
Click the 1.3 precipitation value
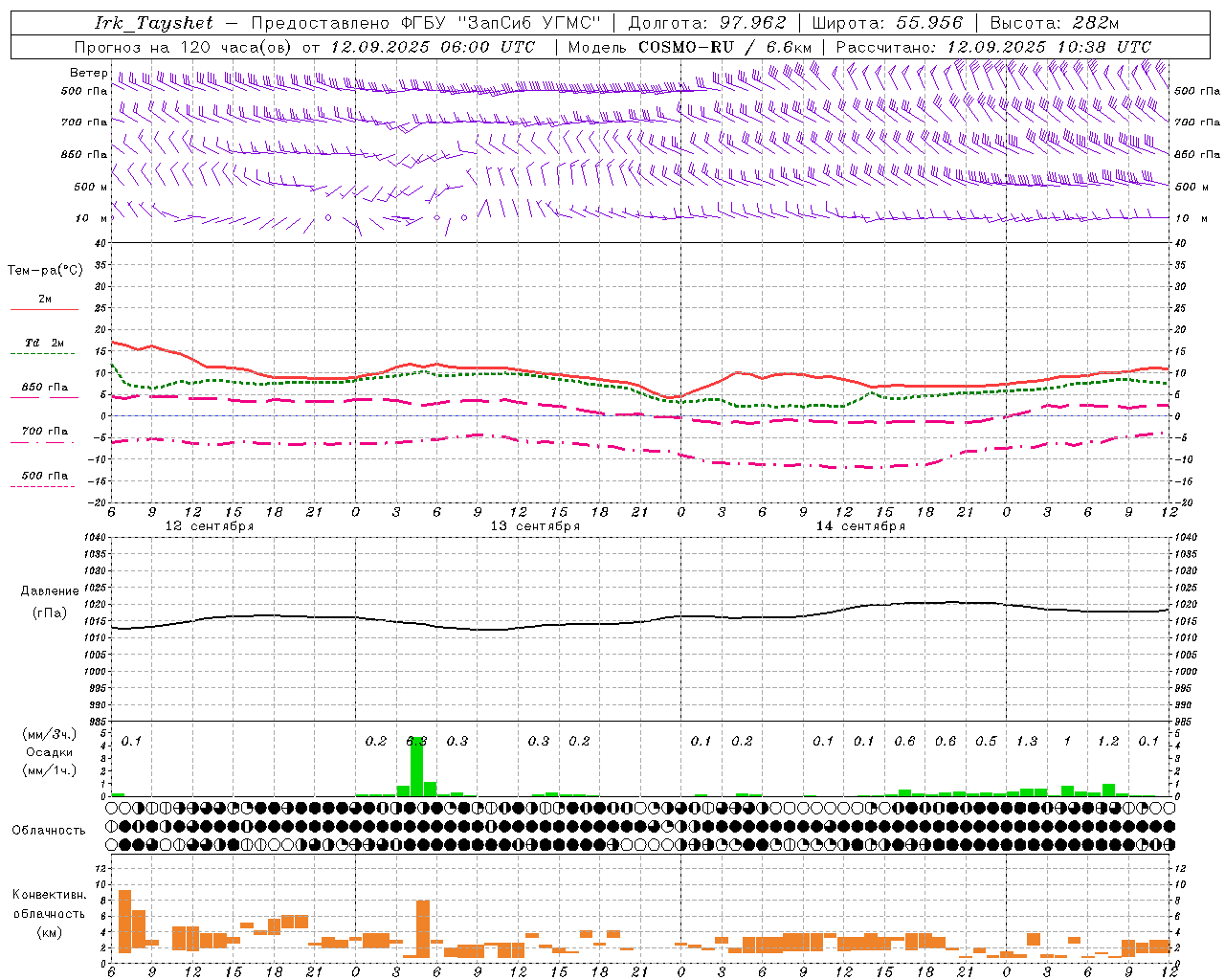(x=1027, y=742)
